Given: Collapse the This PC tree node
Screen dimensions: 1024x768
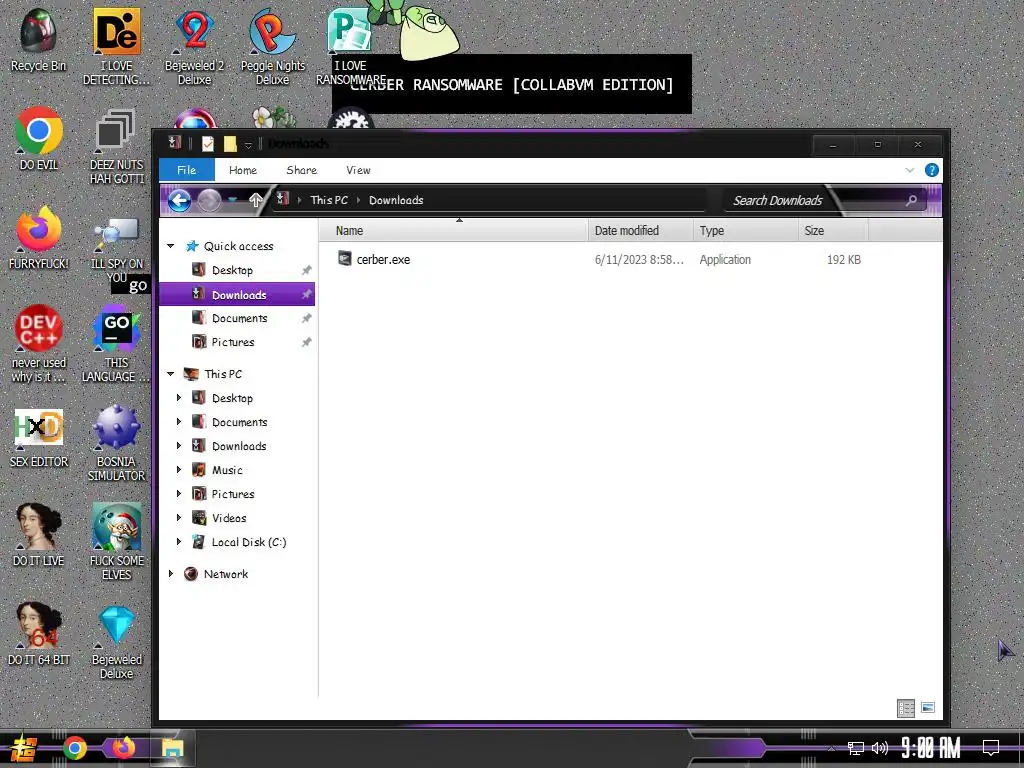Looking at the screenshot, I should coord(170,374).
